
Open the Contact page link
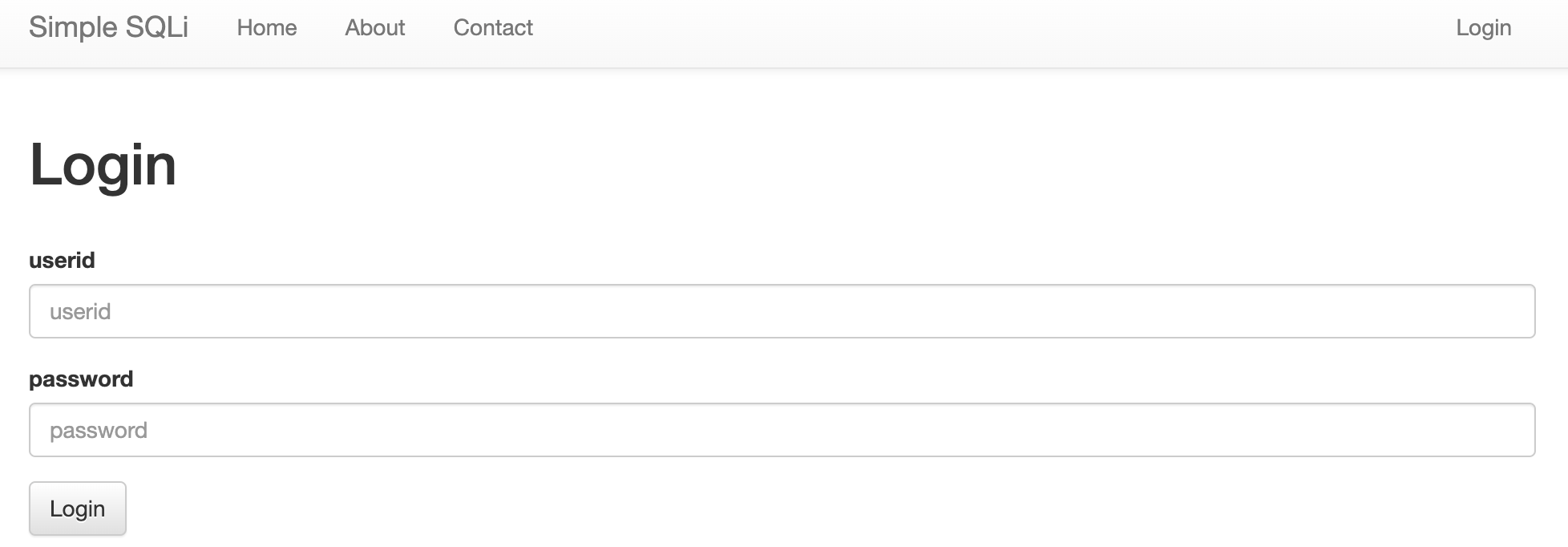pyautogui.click(x=493, y=28)
